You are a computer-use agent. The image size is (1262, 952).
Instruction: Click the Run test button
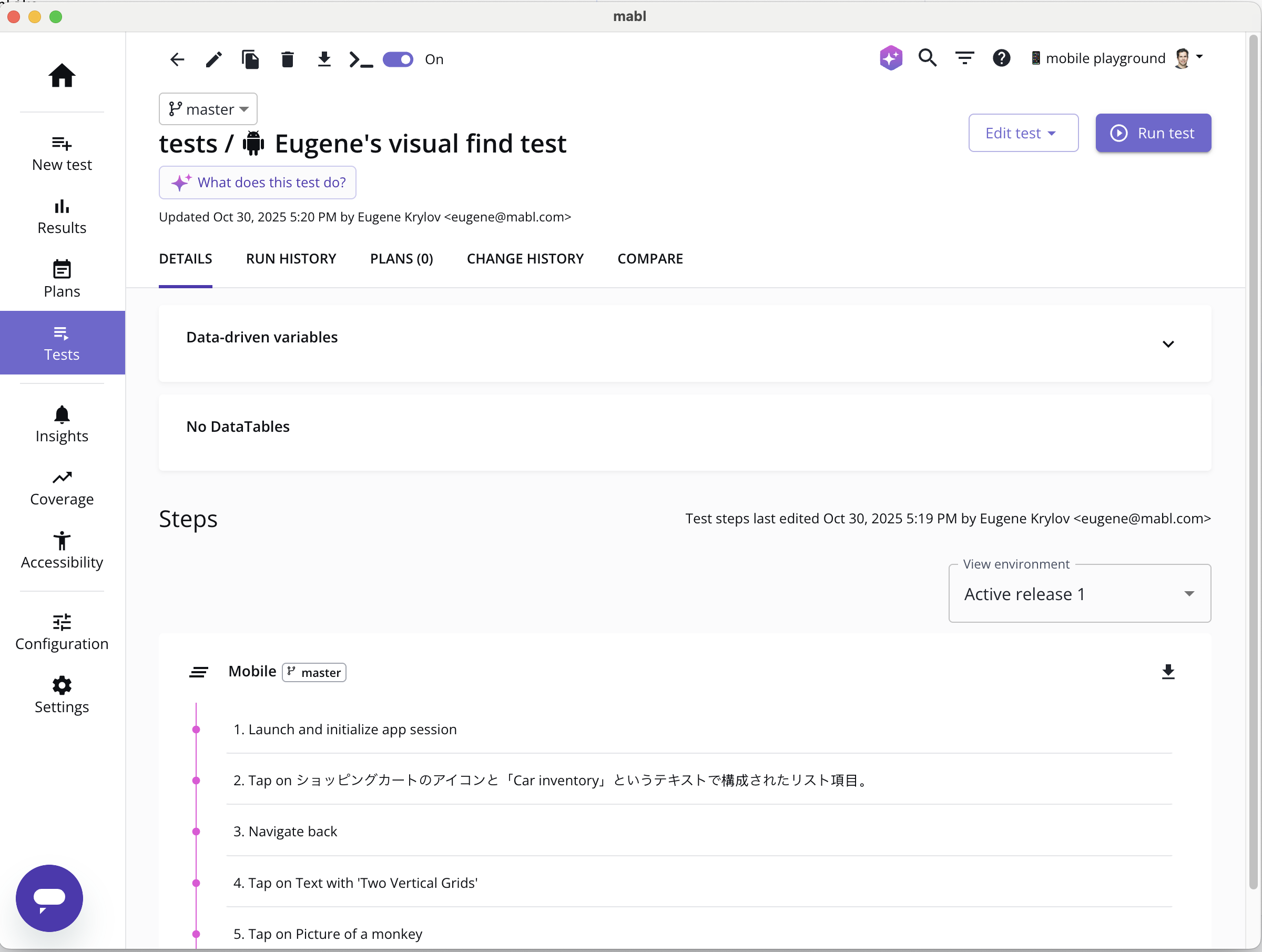[x=1153, y=133]
